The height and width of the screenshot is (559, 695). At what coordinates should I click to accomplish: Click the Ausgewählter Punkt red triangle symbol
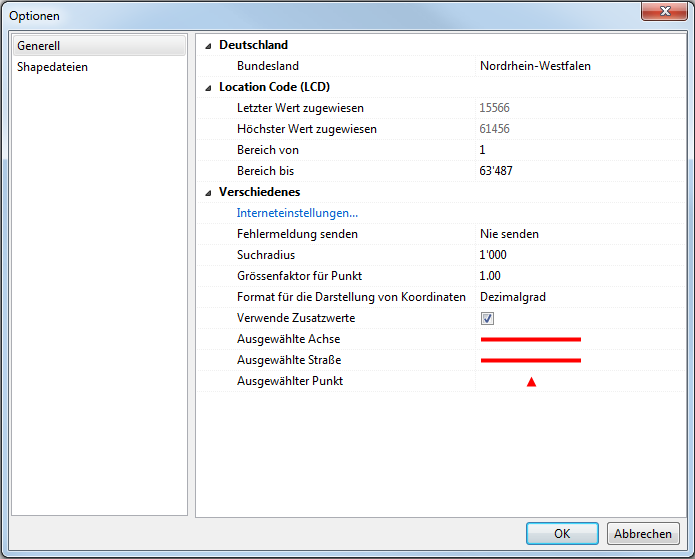pyautogui.click(x=531, y=381)
